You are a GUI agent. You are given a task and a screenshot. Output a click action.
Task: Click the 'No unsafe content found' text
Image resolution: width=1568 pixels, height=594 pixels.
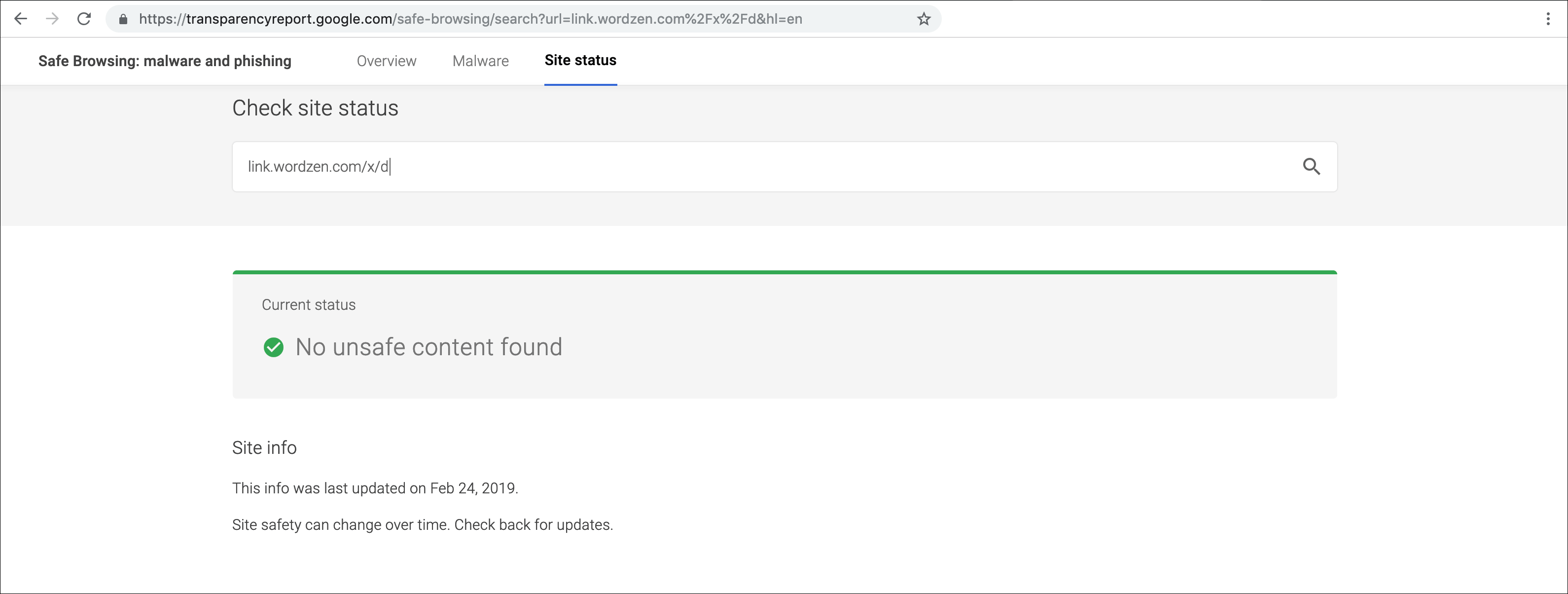428,347
